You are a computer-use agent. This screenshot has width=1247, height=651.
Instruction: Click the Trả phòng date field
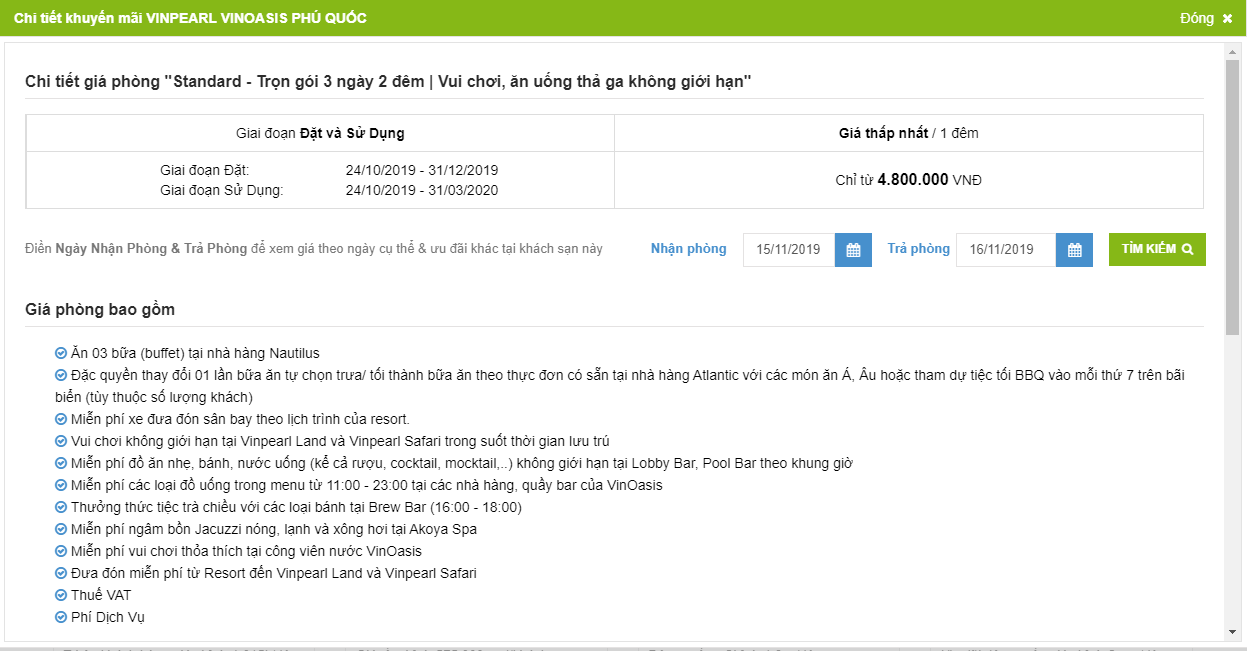click(1005, 250)
